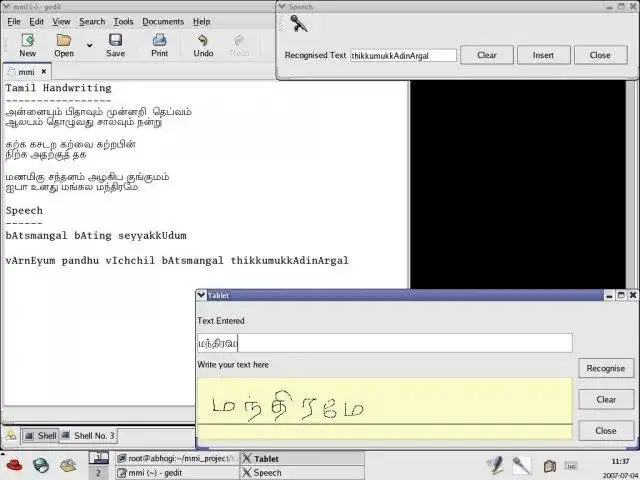Click the 'Speech' heading in the document
640x480 pixels.
pyautogui.click(x=24, y=211)
